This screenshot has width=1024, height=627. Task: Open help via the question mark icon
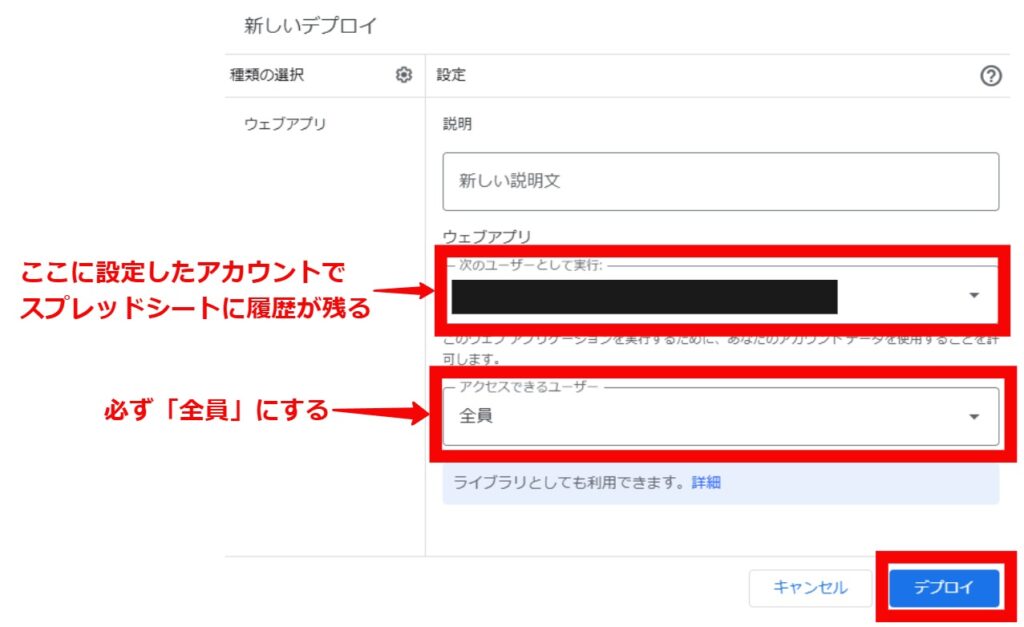tap(990, 76)
